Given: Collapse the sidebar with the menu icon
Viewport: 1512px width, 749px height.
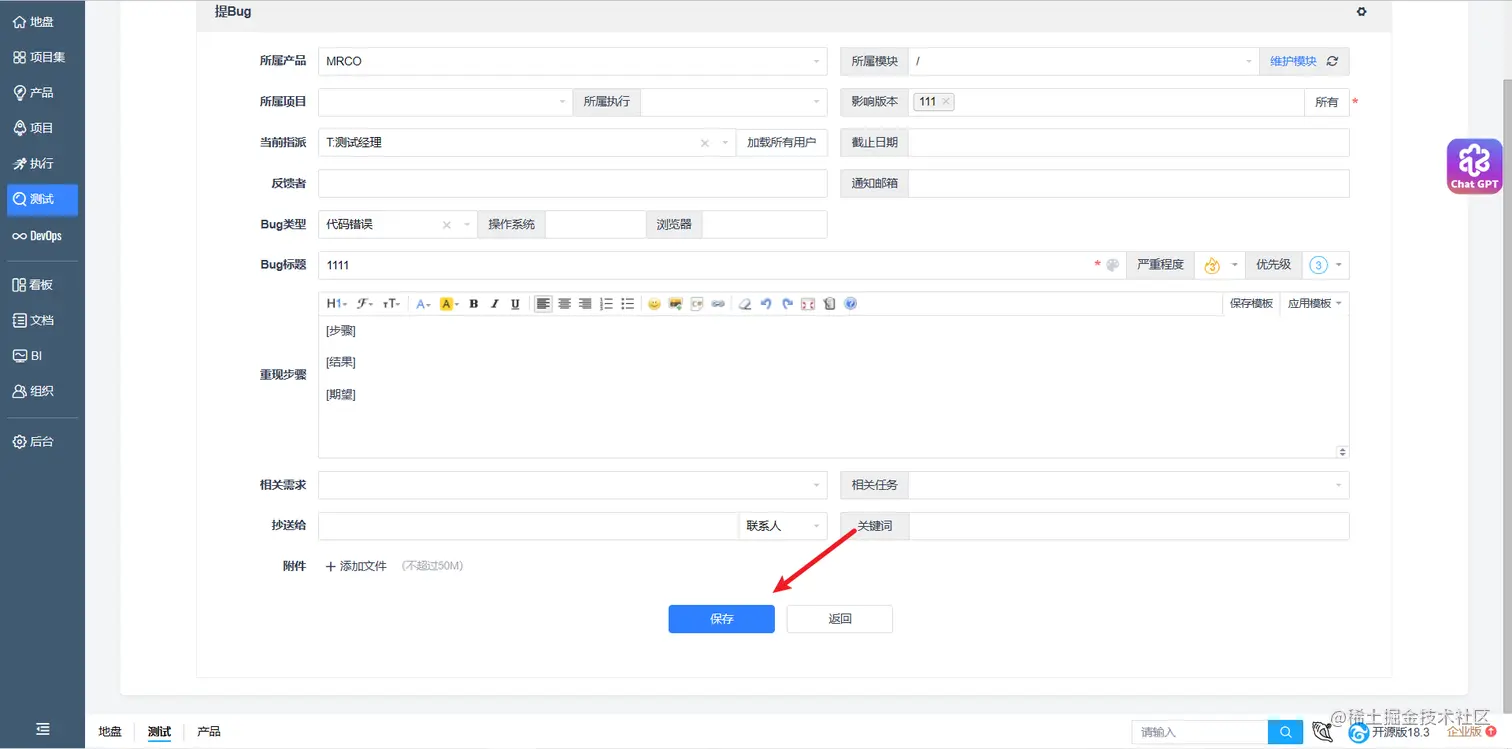Looking at the screenshot, I should [42, 729].
